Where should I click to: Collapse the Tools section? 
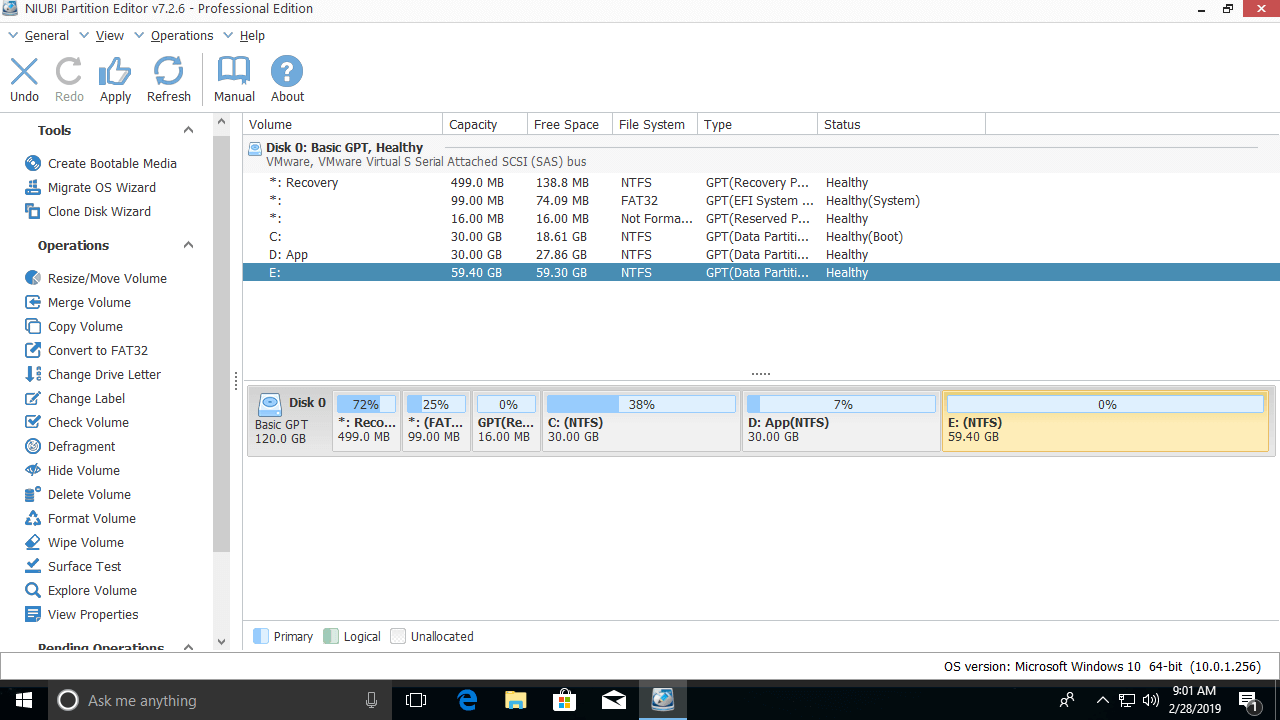[188, 130]
